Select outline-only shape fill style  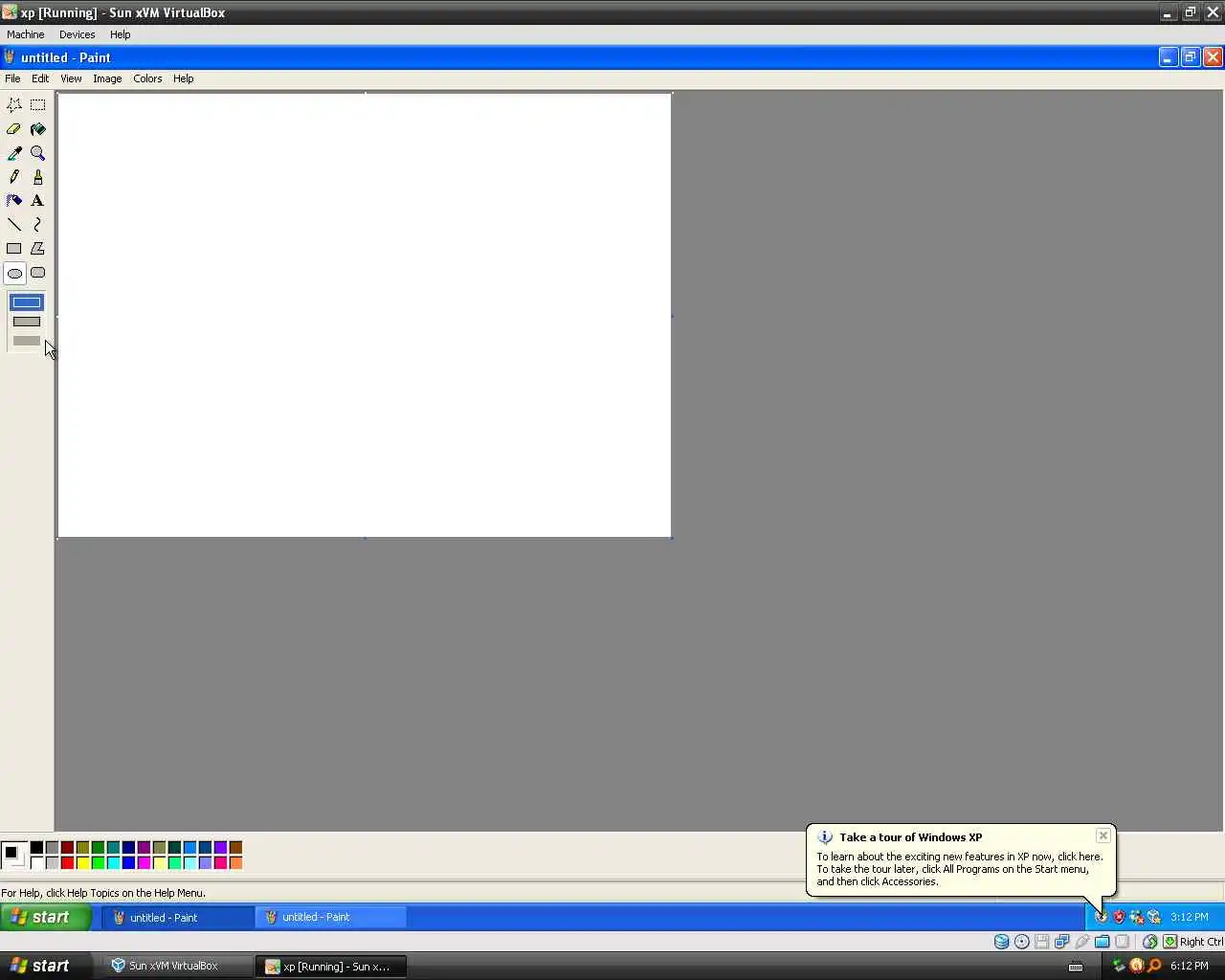coord(27,302)
